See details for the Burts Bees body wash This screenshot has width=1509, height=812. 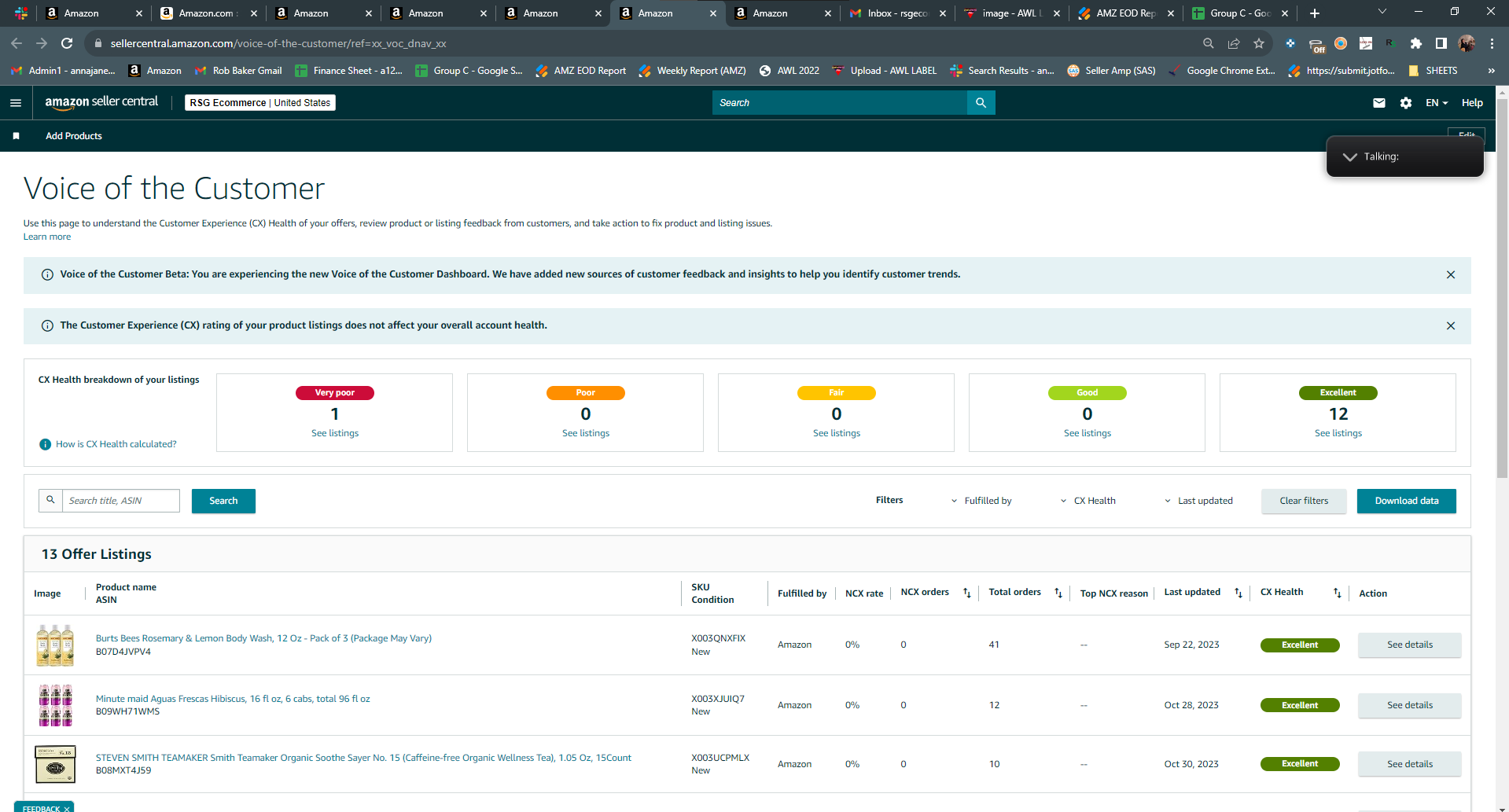pos(1410,645)
